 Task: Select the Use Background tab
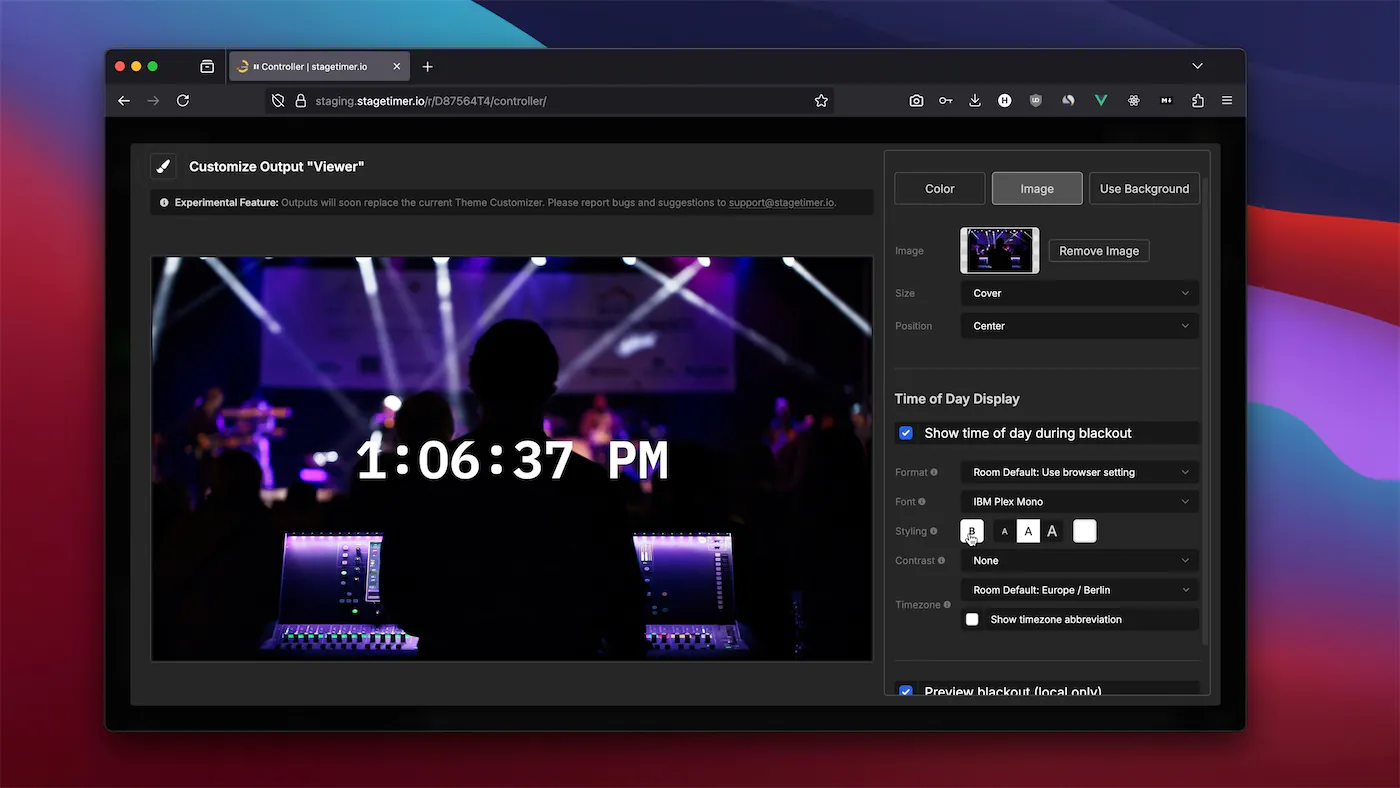[x=1144, y=189]
